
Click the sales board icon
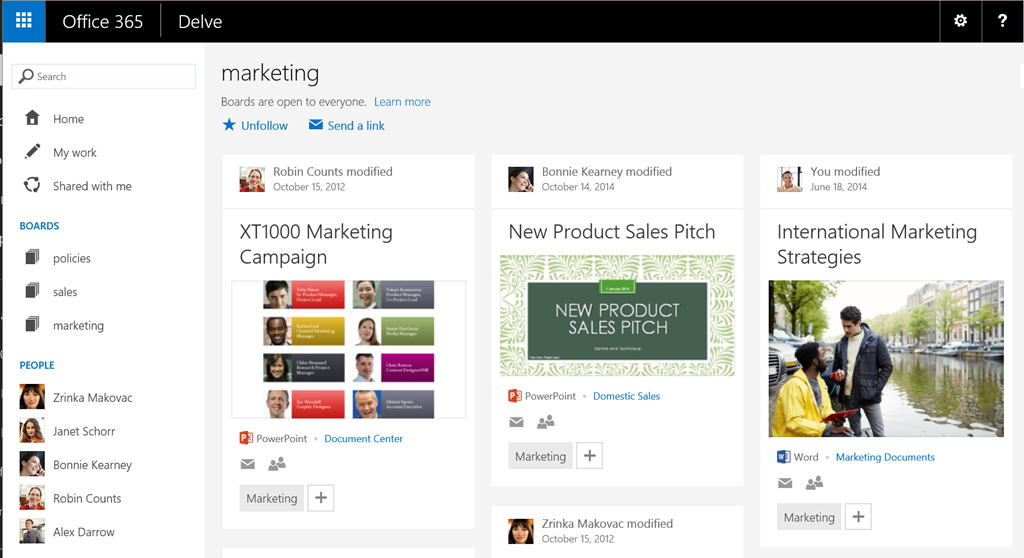click(32, 291)
